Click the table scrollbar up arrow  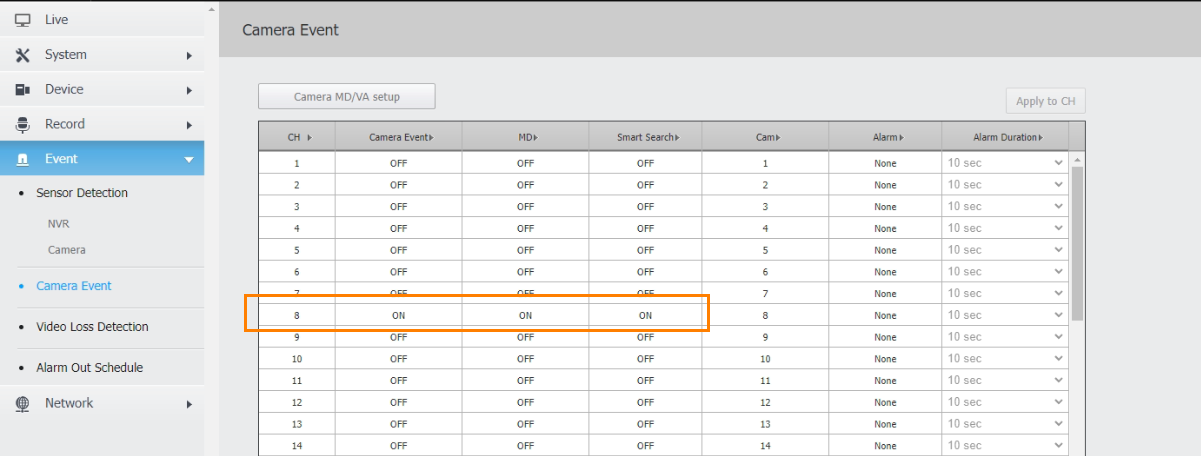tap(1077, 160)
